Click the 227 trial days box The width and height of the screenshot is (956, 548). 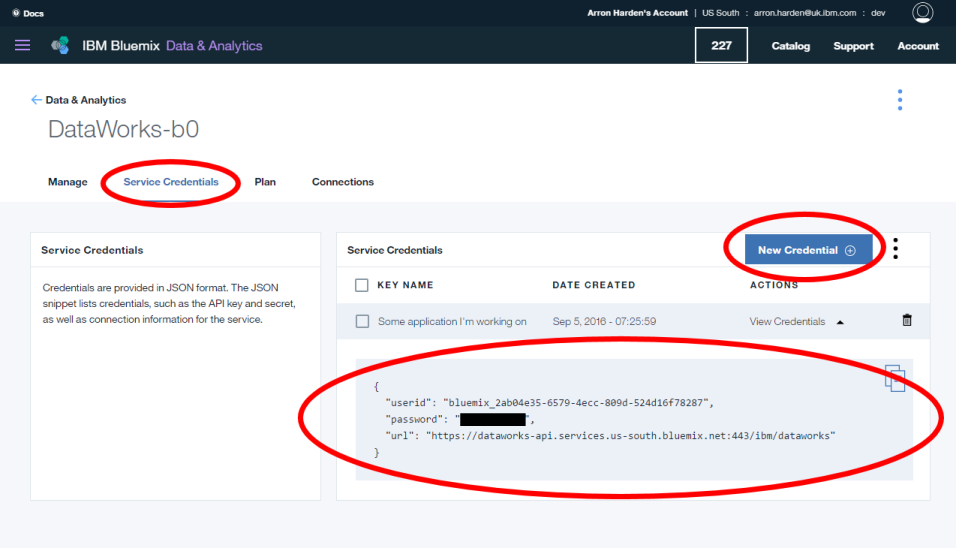tap(721, 45)
